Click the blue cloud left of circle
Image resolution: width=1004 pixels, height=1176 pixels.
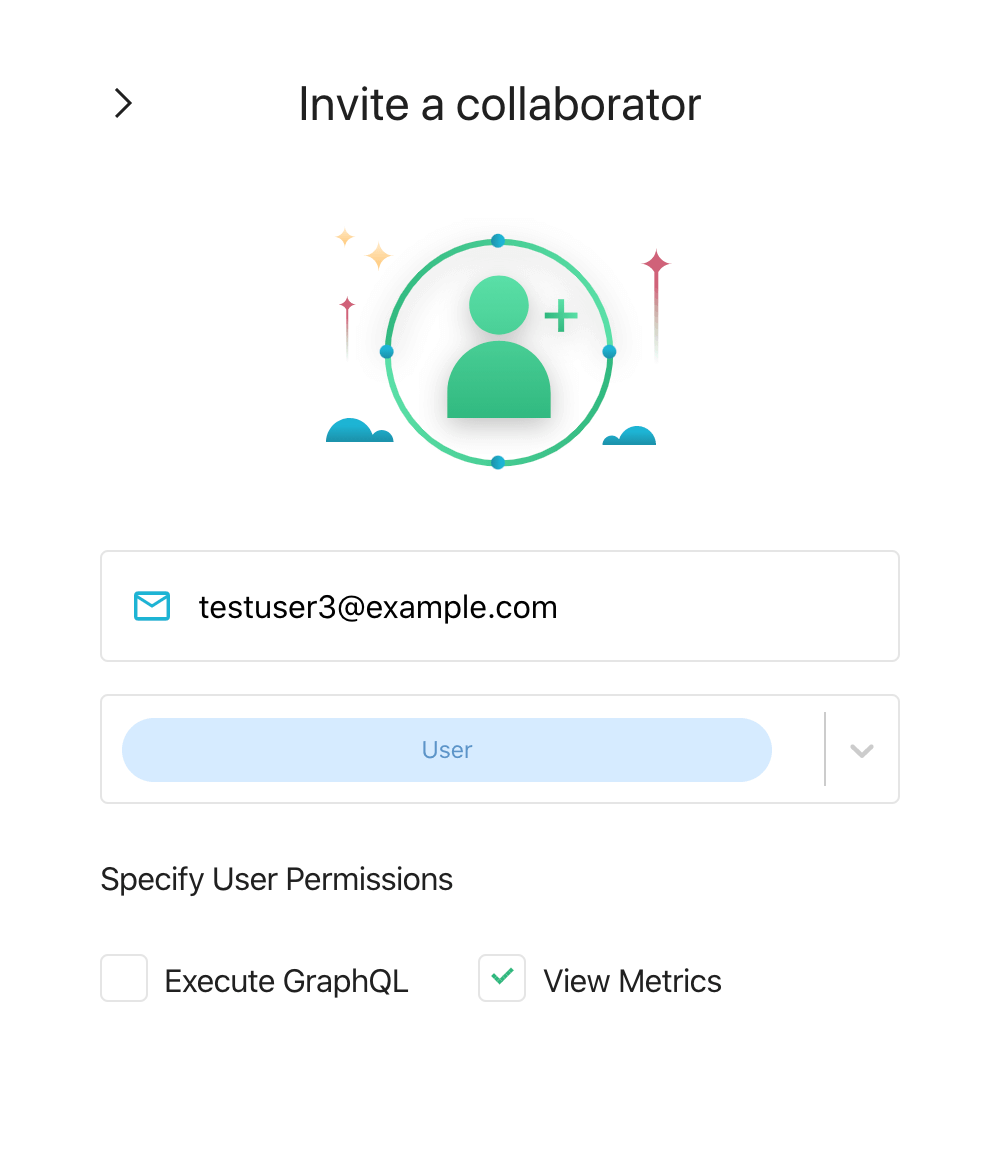358,431
